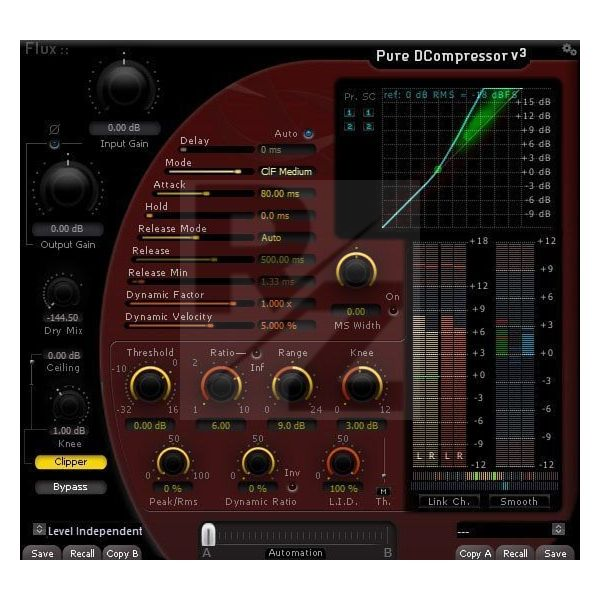This screenshot has width=600, height=600.
Task: Toggle Pr. channel 2 button
Action: (x=349, y=127)
